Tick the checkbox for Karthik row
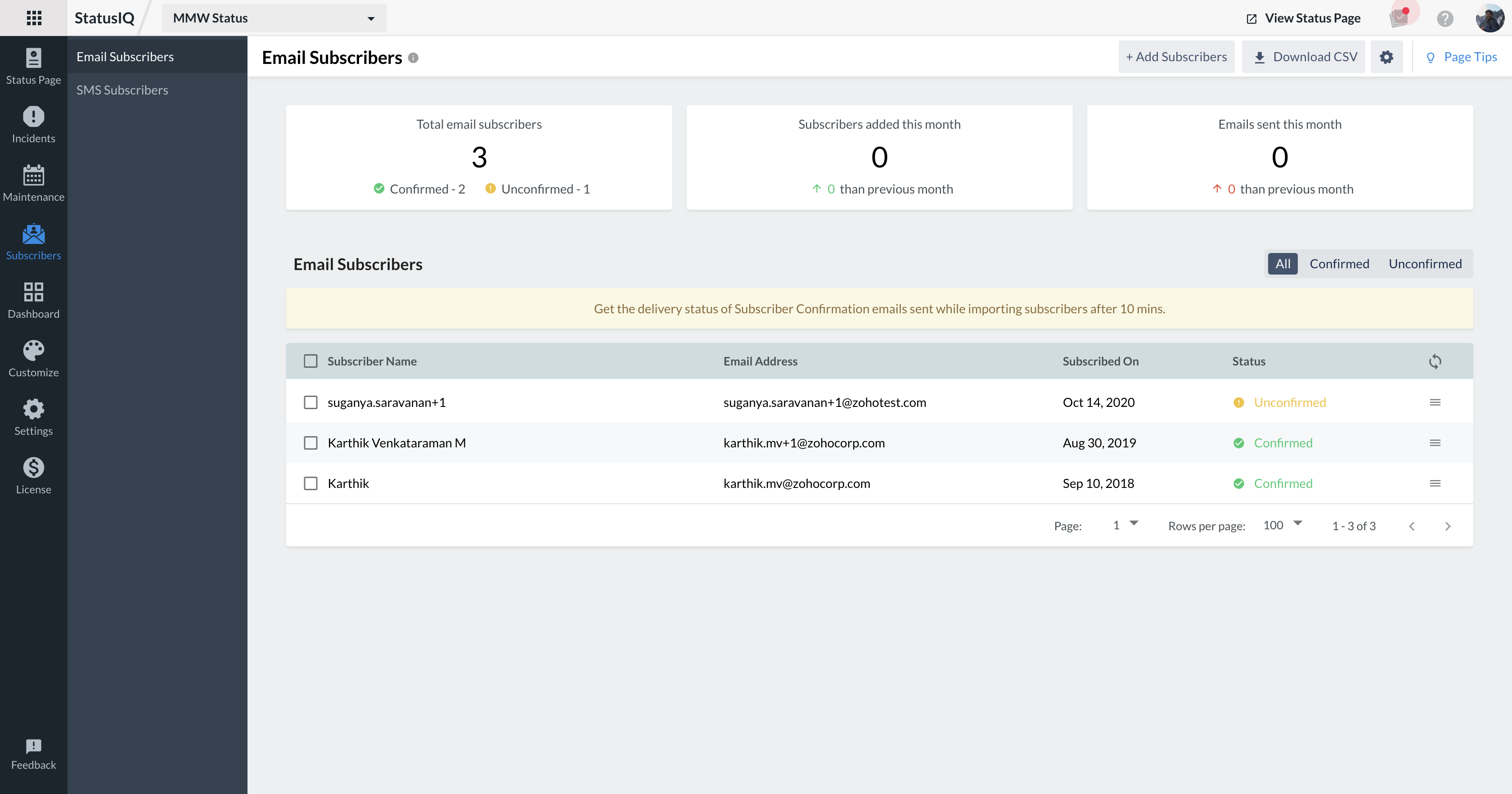 (310, 483)
